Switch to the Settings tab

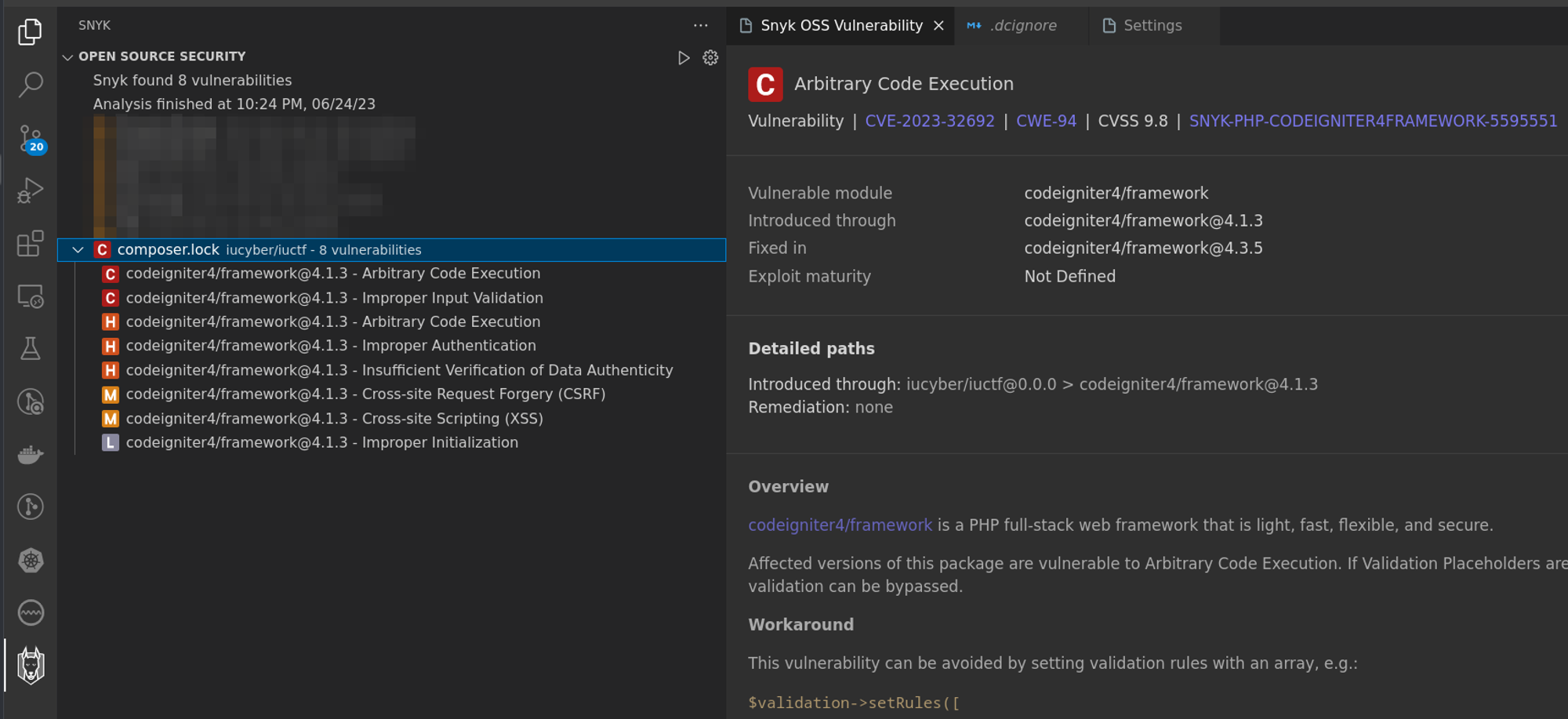[1152, 26]
